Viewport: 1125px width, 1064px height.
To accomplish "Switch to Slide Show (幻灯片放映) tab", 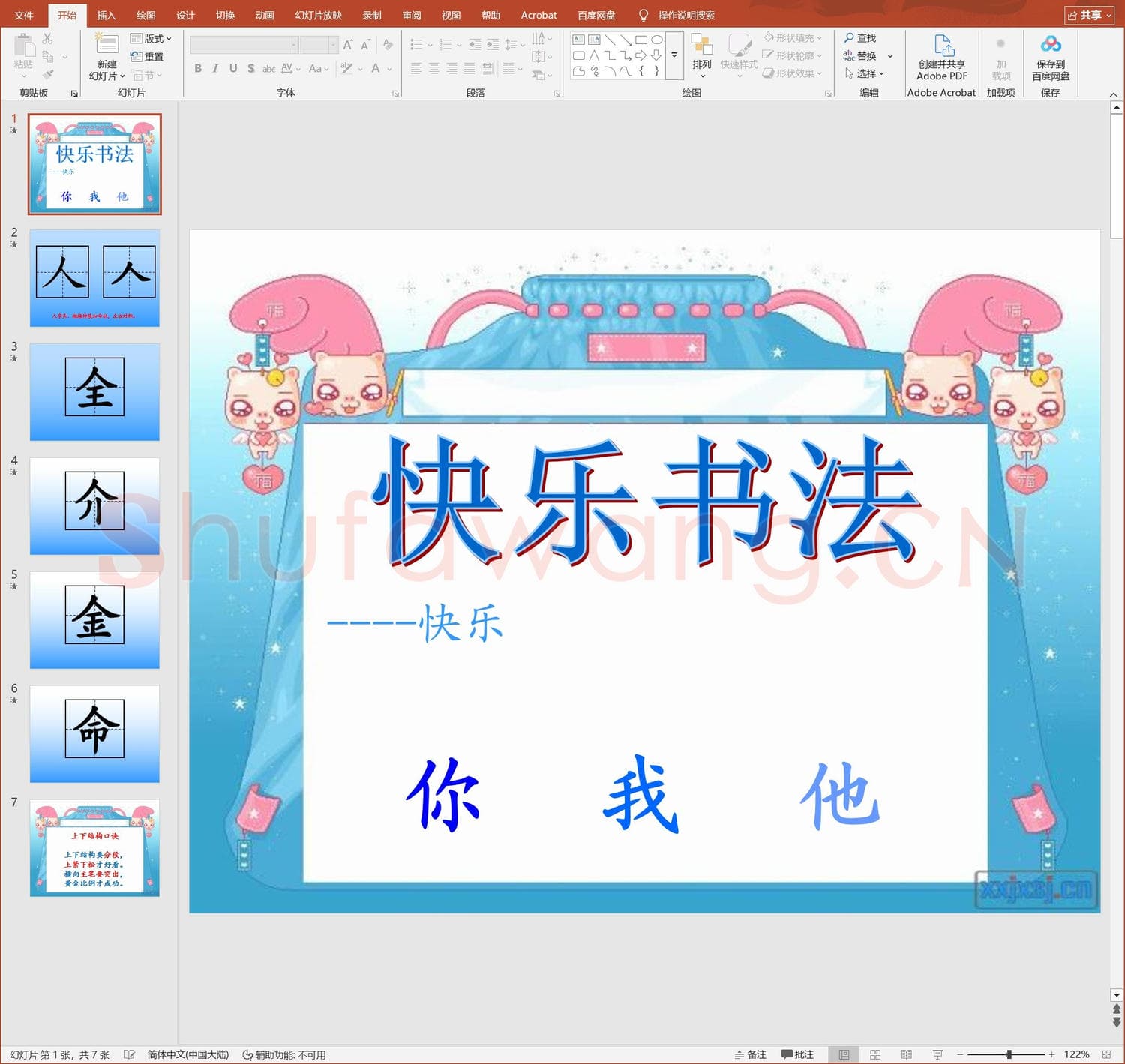I will point(318,15).
